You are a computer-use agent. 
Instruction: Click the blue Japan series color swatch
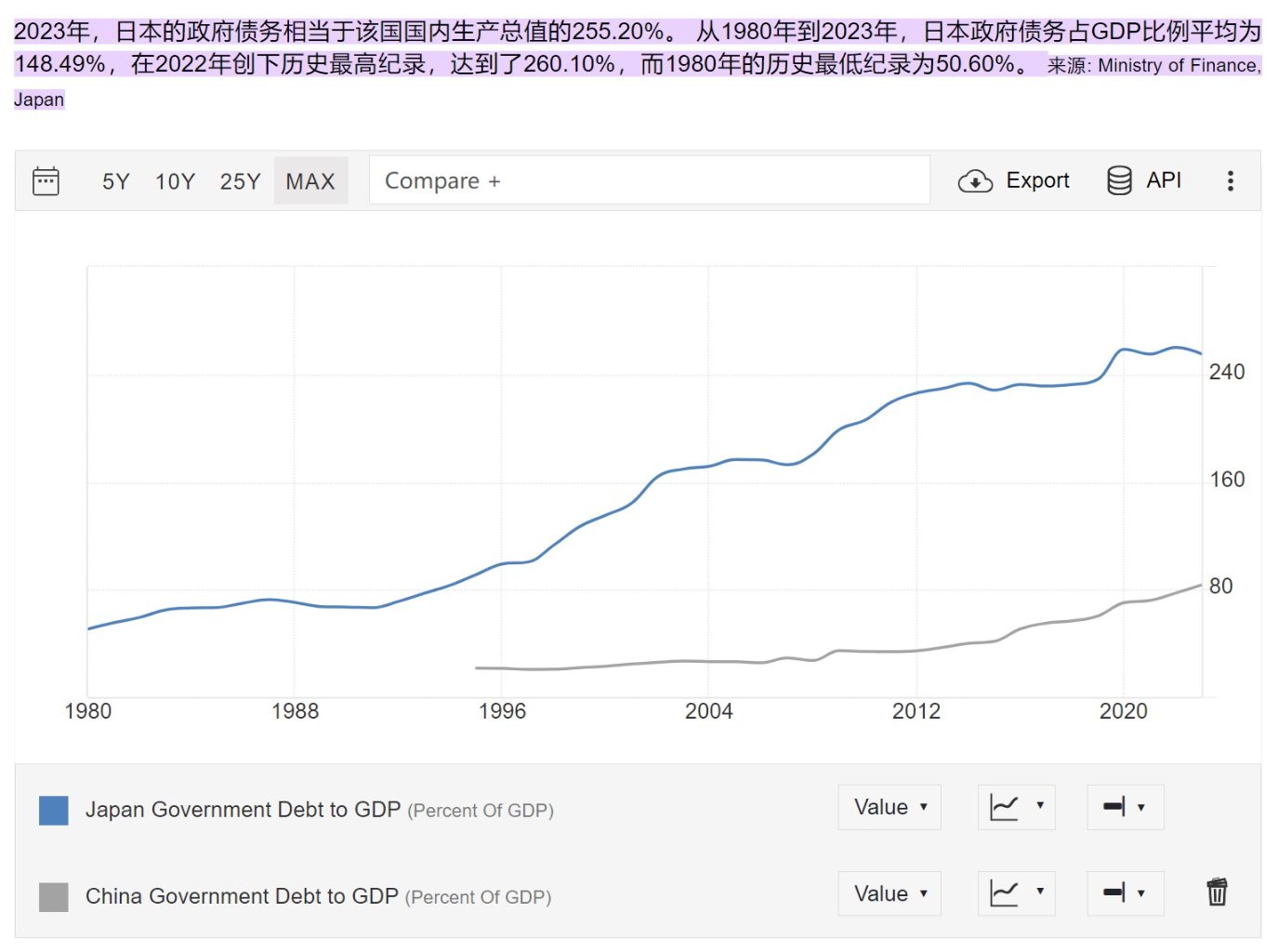click(54, 810)
